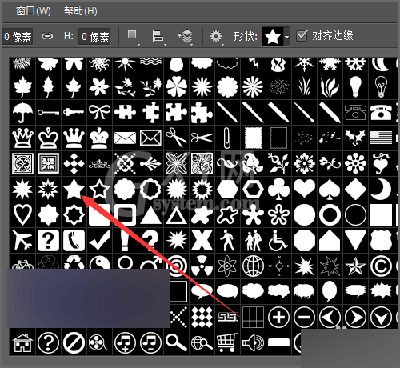400x368 pixels.
Task: Choose the checkerboard diamond pattern shape
Action: click(202, 317)
